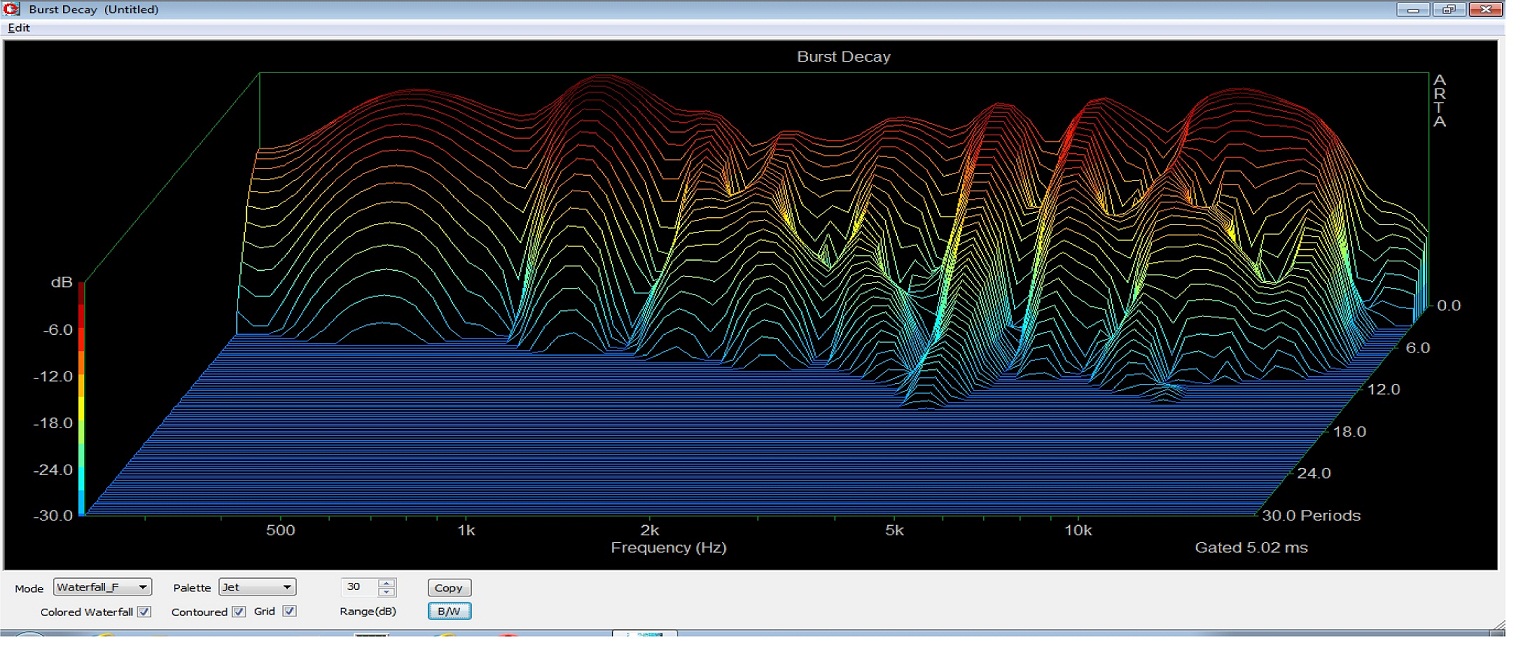Minimize the Burst Decay window

(1414, 9)
